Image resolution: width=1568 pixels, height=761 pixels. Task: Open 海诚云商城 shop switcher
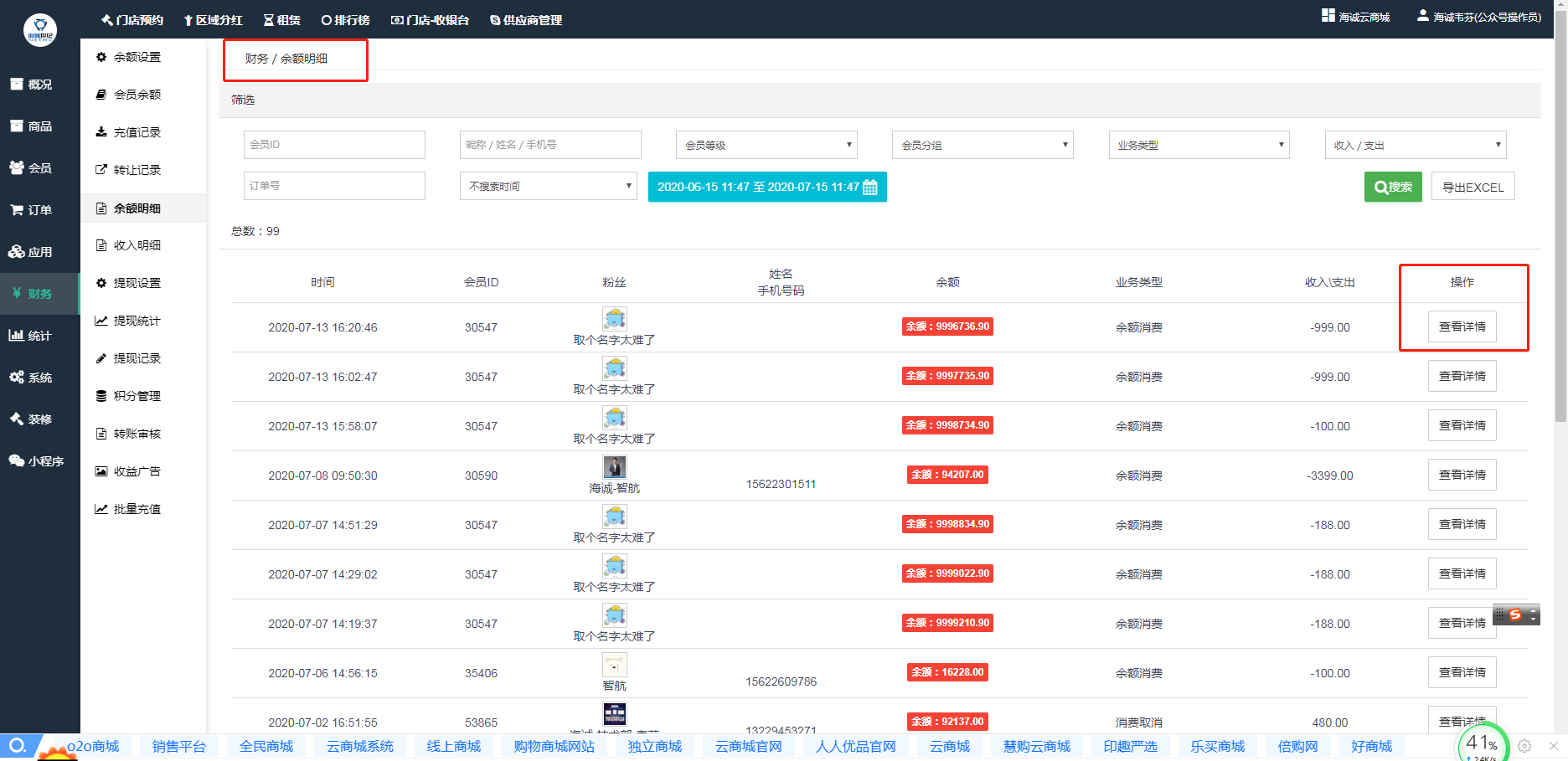click(x=1356, y=17)
